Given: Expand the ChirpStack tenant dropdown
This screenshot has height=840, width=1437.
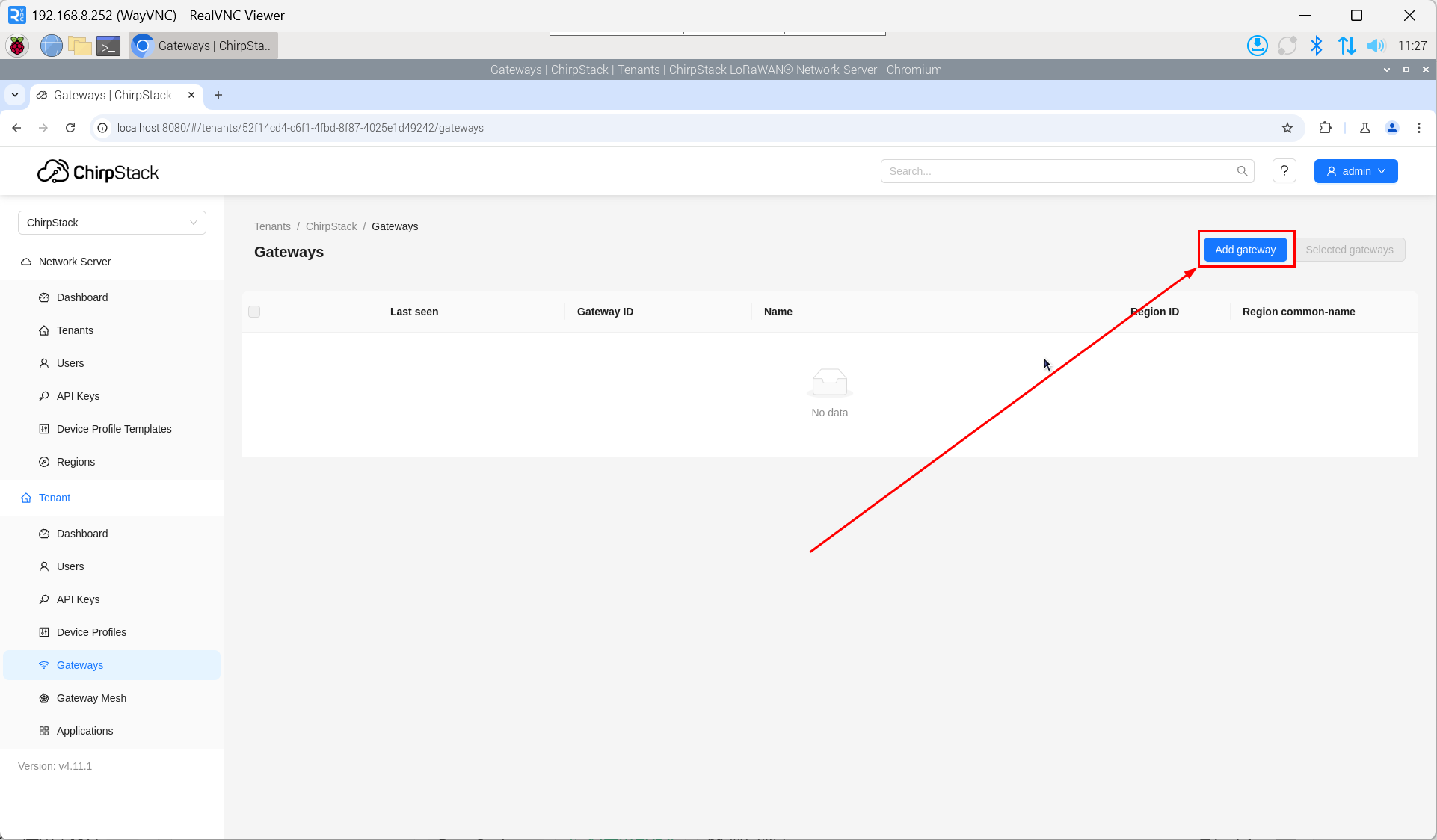Looking at the screenshot, I should point(112,223).
